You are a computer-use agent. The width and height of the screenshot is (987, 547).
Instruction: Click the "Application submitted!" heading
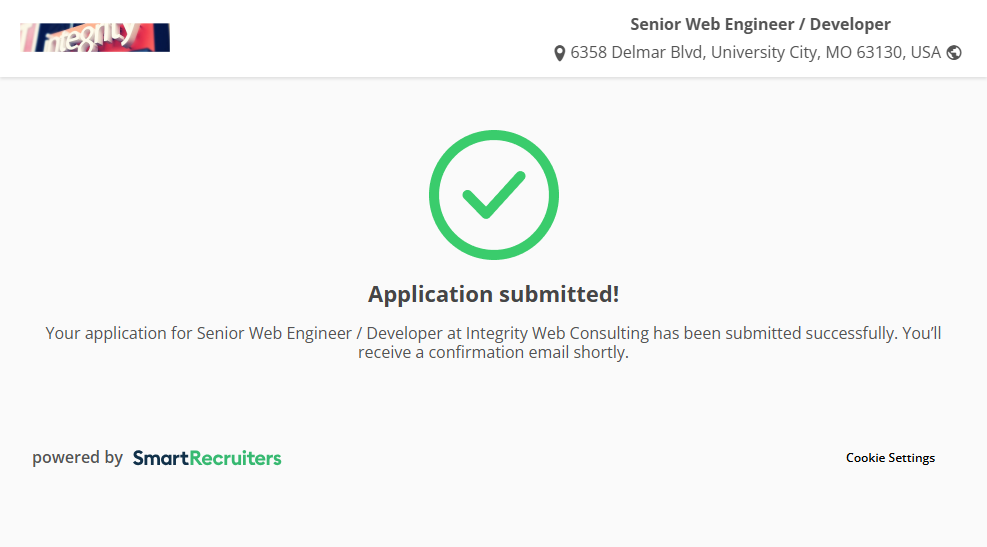click(493, 294)
